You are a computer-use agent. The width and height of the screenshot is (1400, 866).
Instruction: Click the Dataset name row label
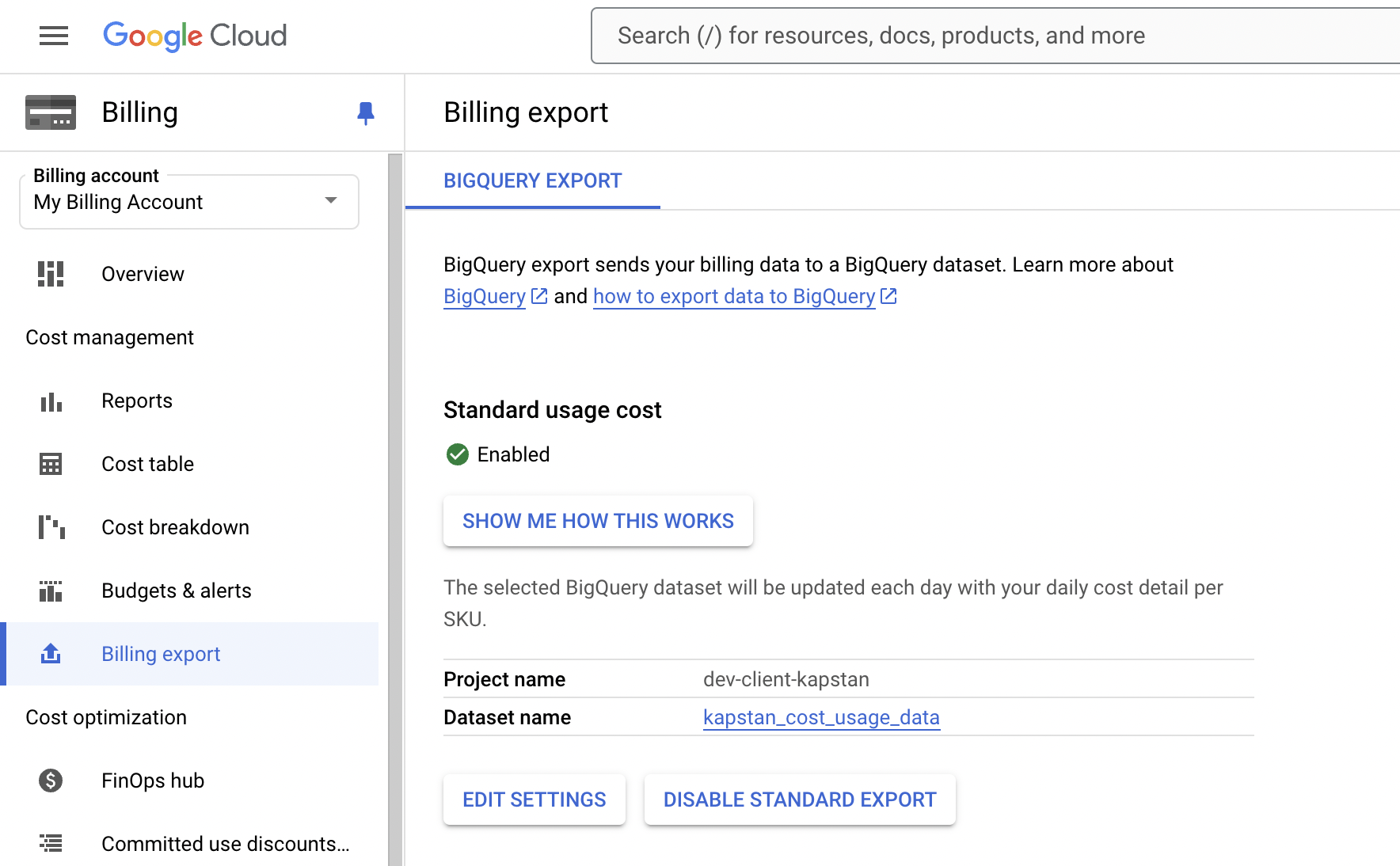[x=507, y=717]
